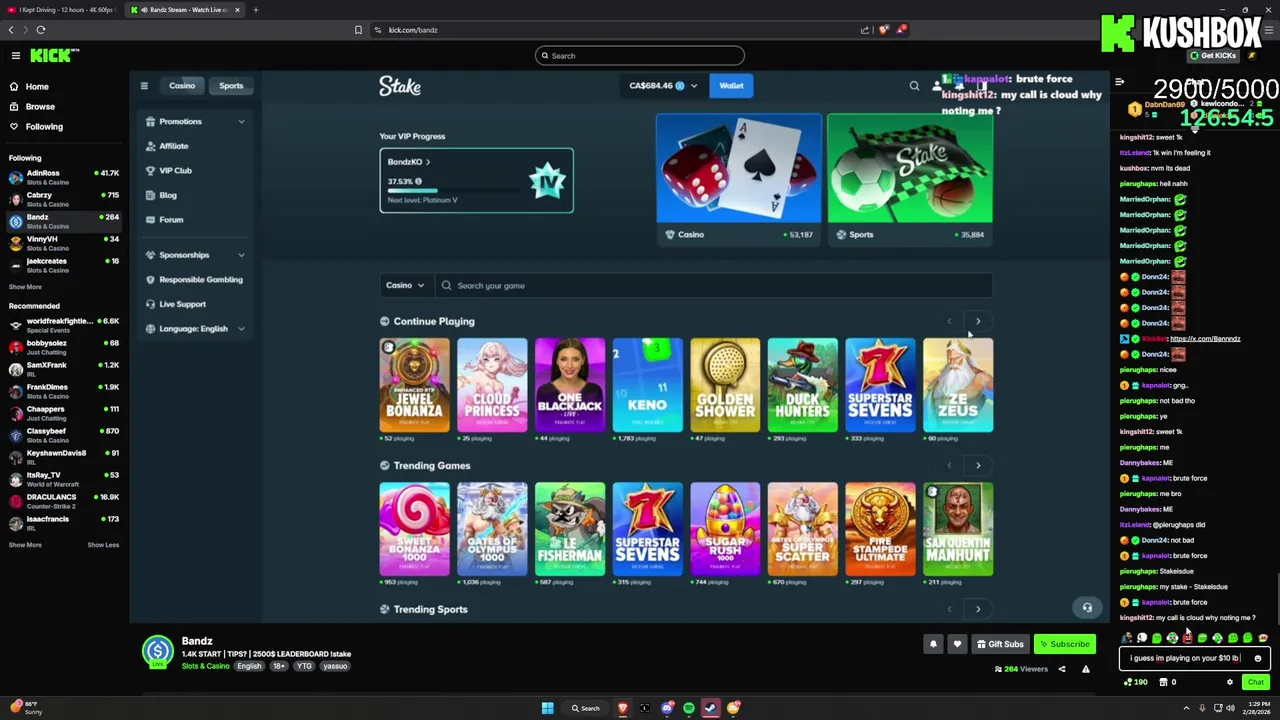Click the Gift Subs button
The image size is (1280, 720).
1000,644
